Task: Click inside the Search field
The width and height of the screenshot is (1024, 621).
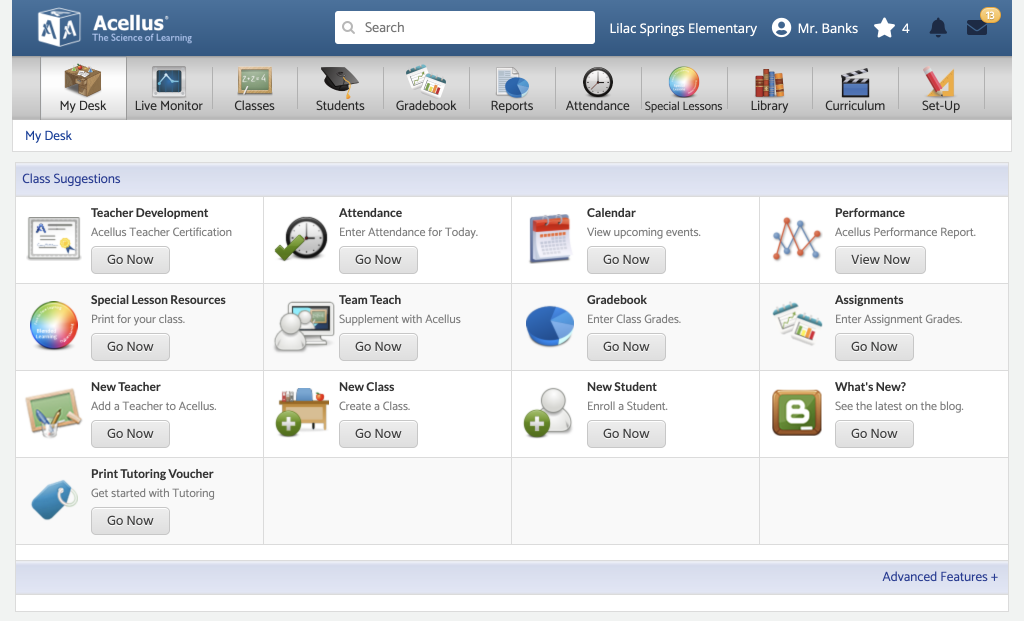Action: click(464, 27)
